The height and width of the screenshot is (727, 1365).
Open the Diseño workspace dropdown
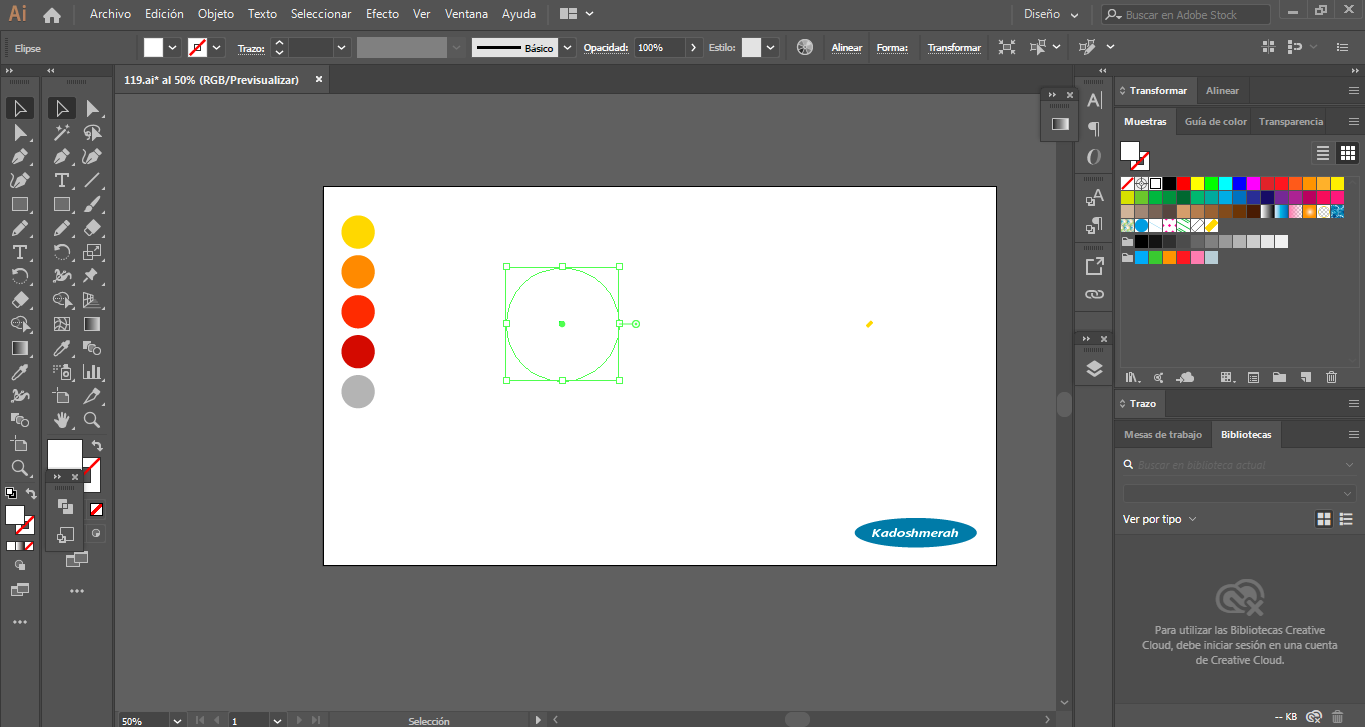(x=1051, y=15)
